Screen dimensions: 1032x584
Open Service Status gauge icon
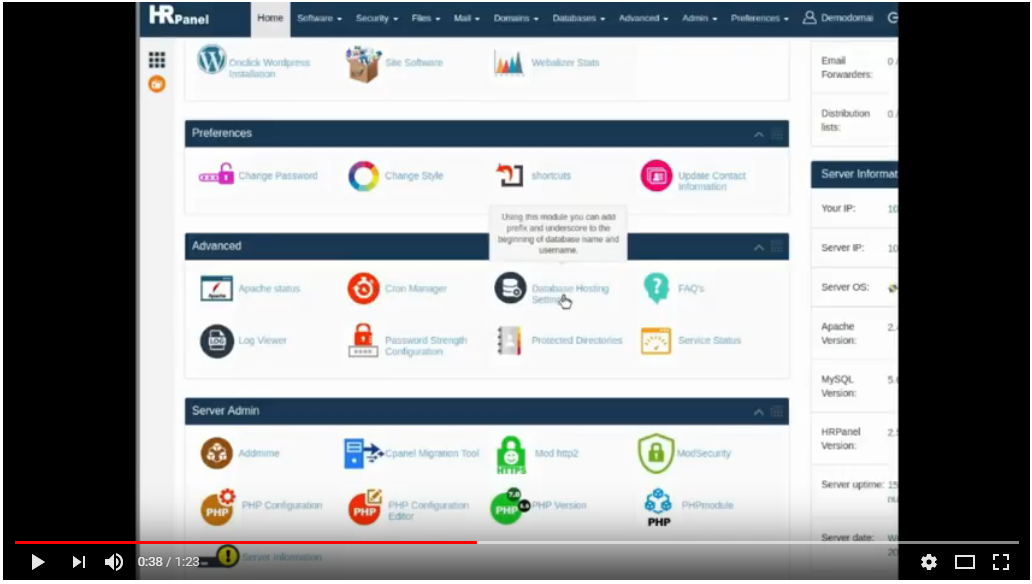pos(656,341)
